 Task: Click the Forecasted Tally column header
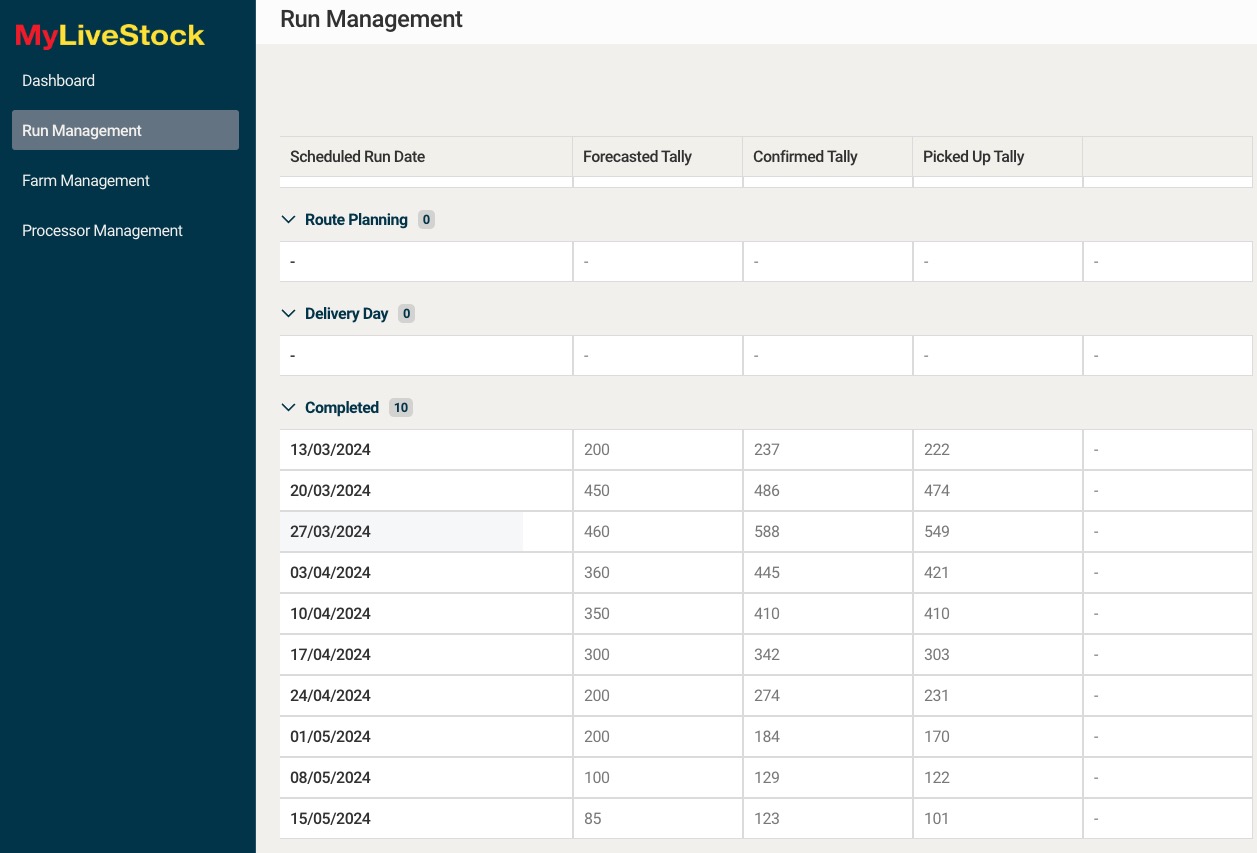(637, 157)
